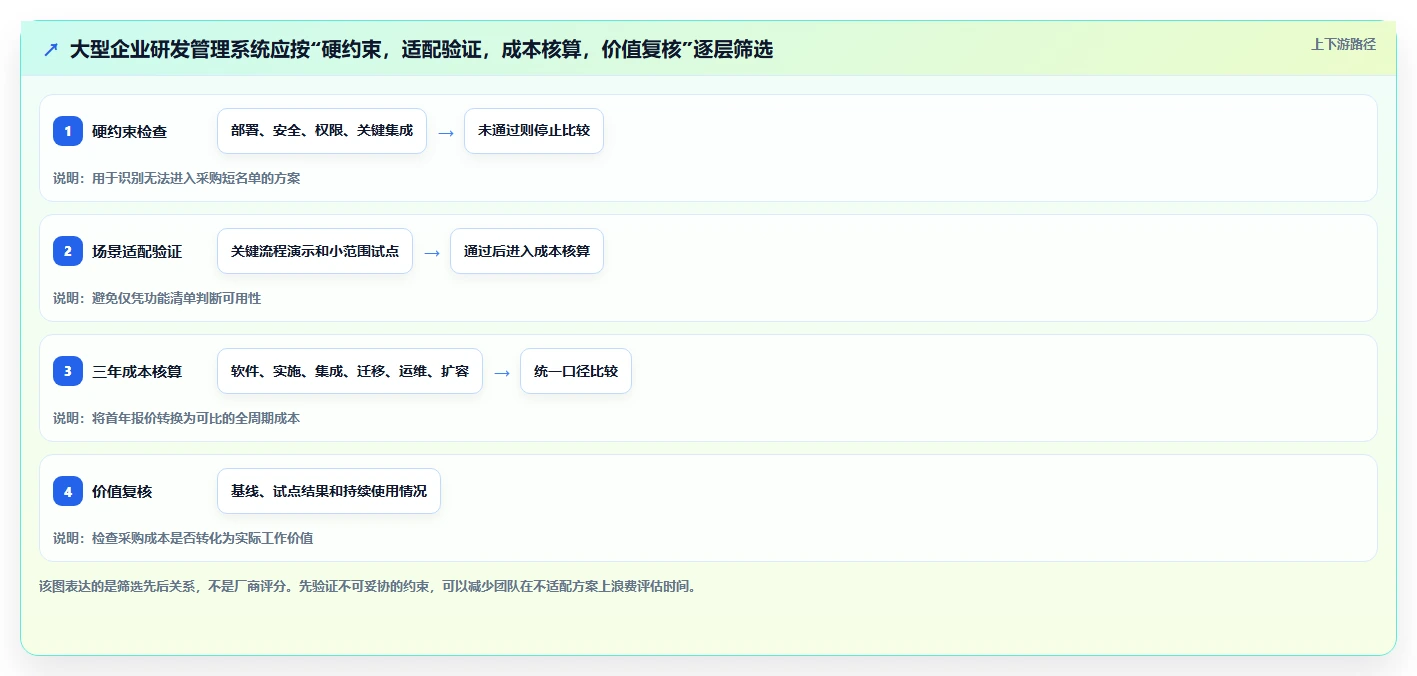The image size is (1417, 676).
Task: Click the 基线、试点结果和持续使用情况 box
Action: [x=329, y=491]
